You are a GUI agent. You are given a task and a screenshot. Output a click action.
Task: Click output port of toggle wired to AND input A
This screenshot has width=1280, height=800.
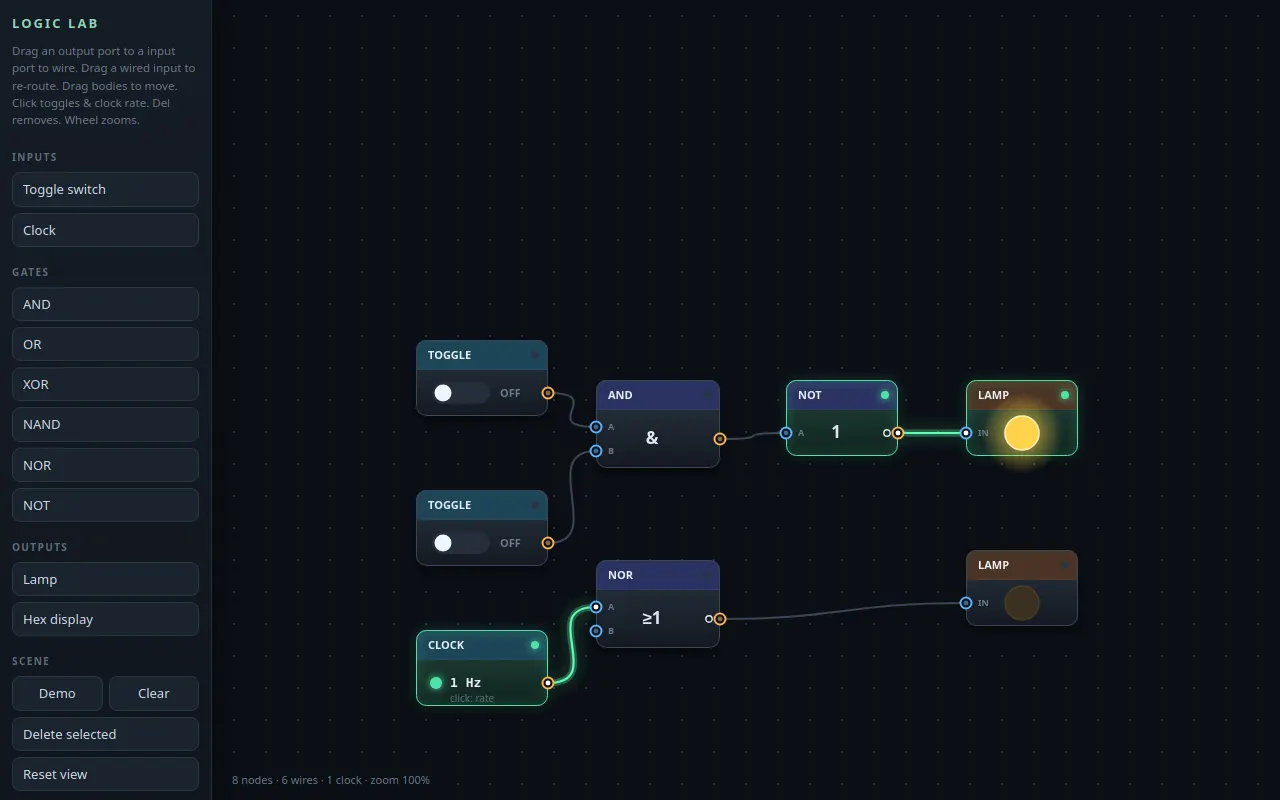click(548, 393)
